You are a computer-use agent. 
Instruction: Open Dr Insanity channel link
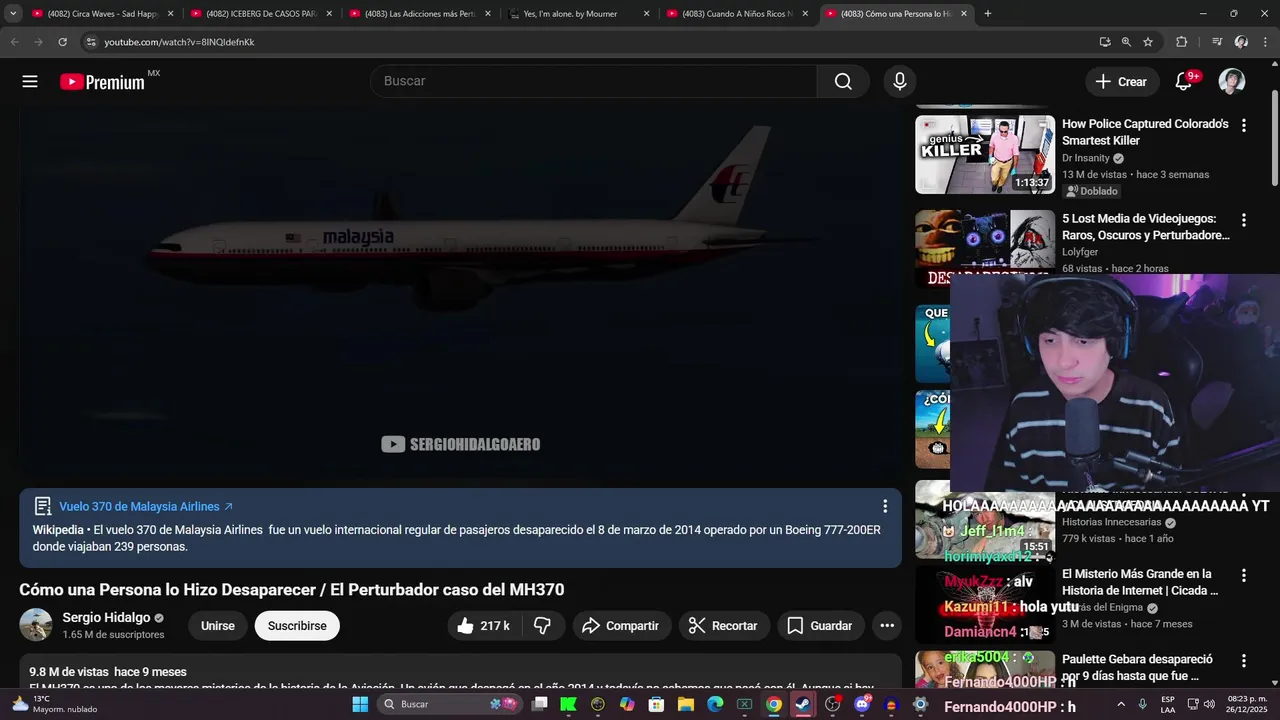click(1086, 158)
